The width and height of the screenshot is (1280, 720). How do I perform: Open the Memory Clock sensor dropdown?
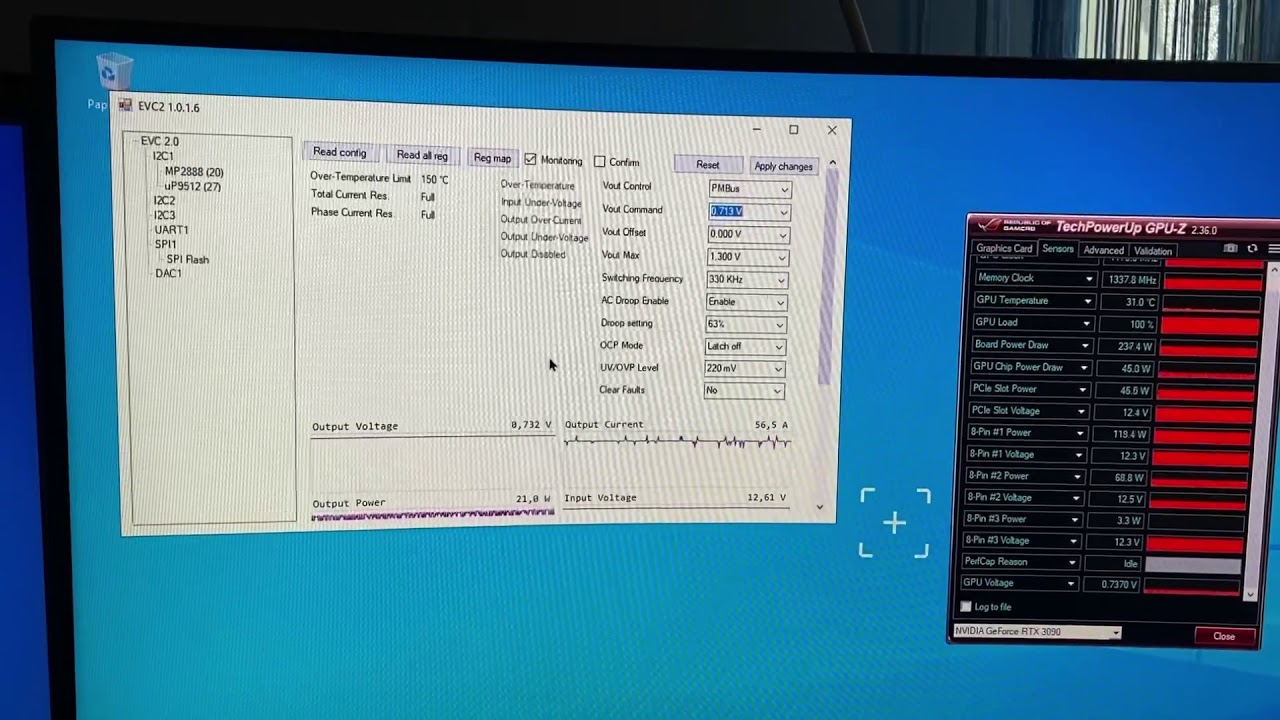pos(1088,279)
